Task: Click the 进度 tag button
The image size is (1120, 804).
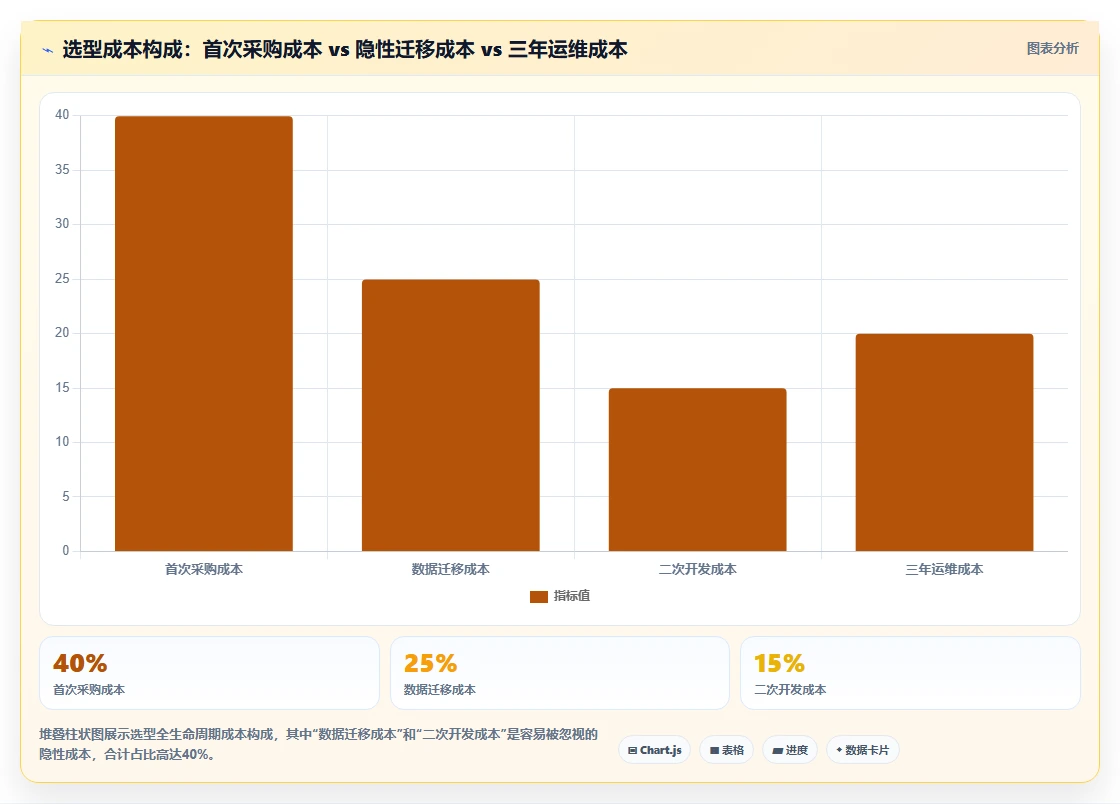Action: pos(790,750)
